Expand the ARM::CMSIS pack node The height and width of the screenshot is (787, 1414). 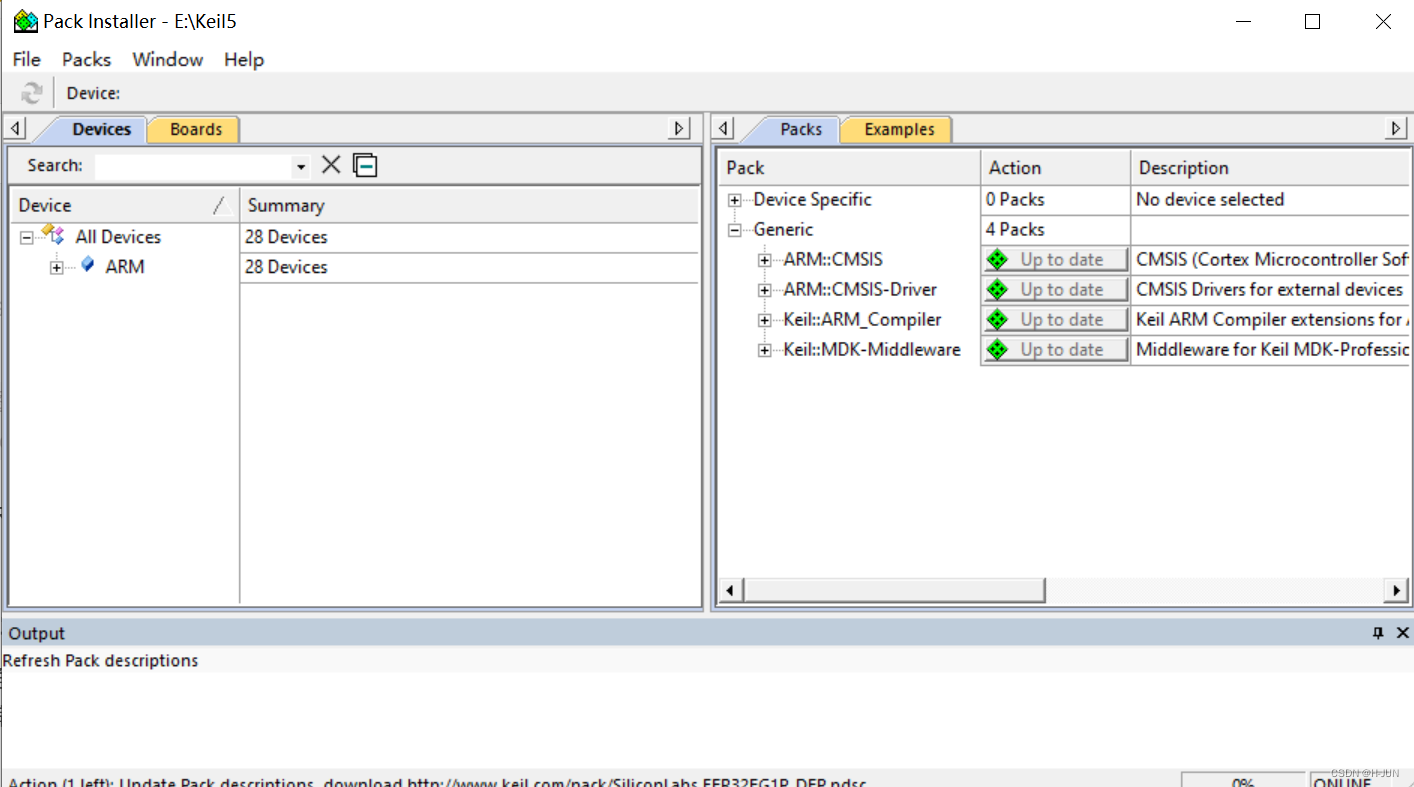(x=765, y=260)
